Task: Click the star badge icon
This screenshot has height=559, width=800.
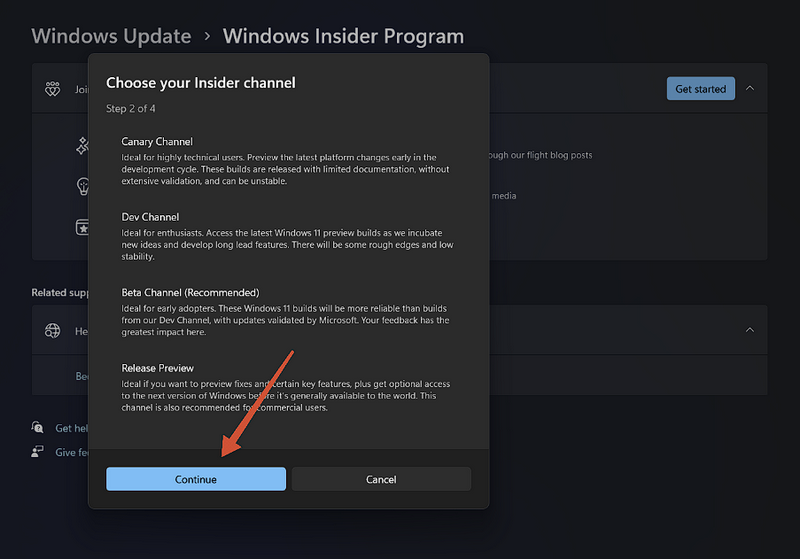Action: point(82,227)
